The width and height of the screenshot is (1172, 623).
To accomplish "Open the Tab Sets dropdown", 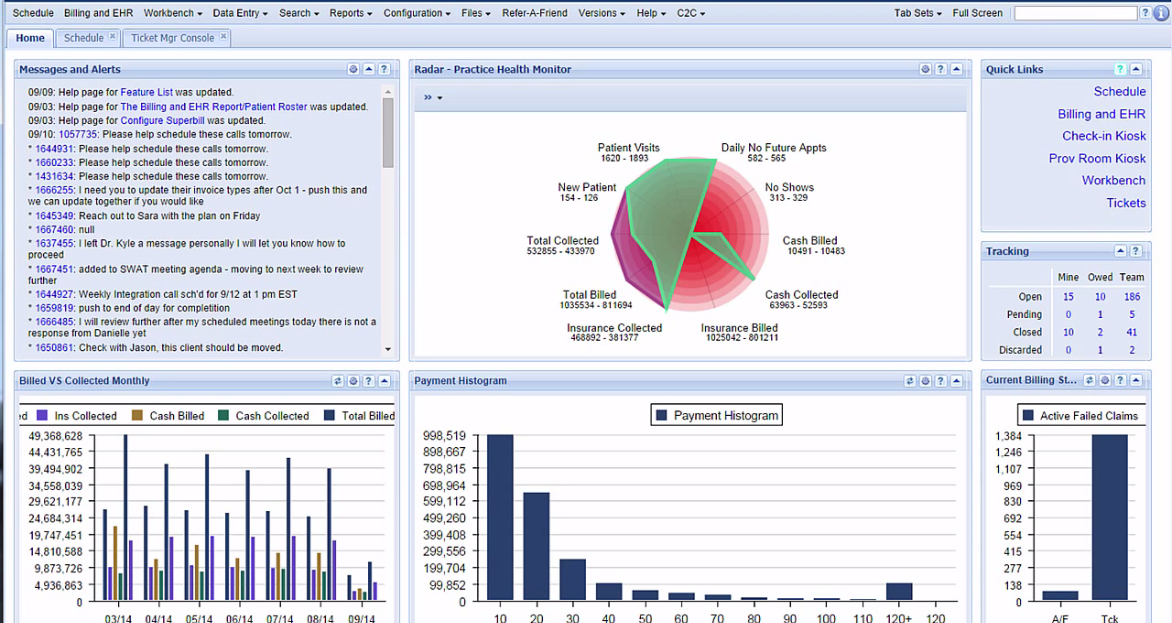I will click(918, 13).
